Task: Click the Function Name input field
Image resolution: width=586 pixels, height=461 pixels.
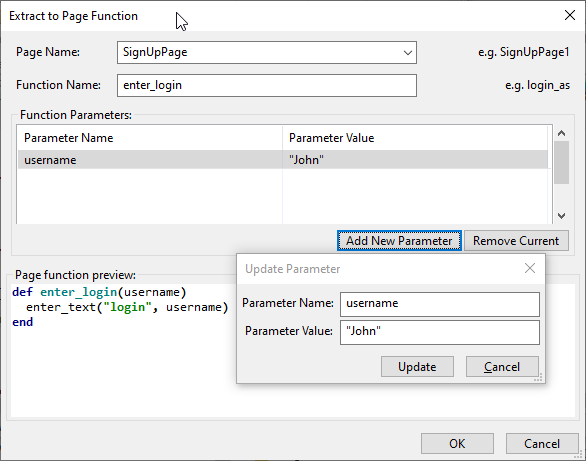Action: pos(267,86)
